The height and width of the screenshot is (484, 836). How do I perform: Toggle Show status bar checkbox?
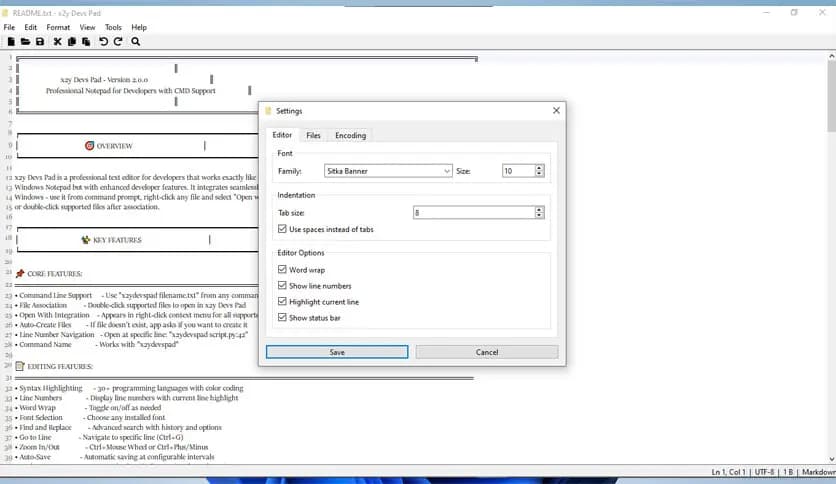click(282, 317)
